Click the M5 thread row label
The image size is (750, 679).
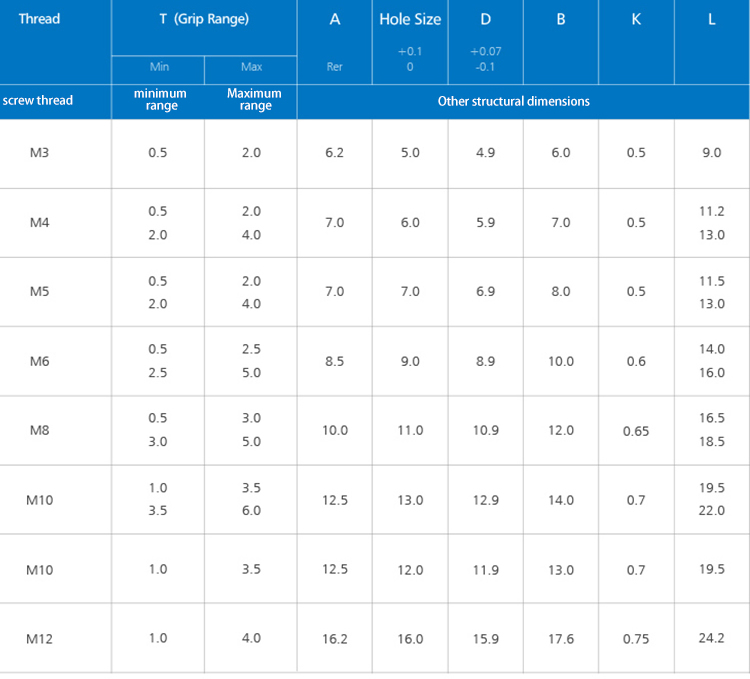pos(40,292)
